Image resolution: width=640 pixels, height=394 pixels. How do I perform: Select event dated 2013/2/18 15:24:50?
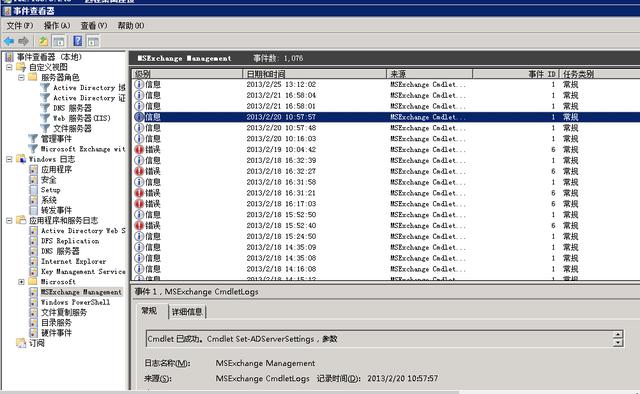(x=386, y=236)
